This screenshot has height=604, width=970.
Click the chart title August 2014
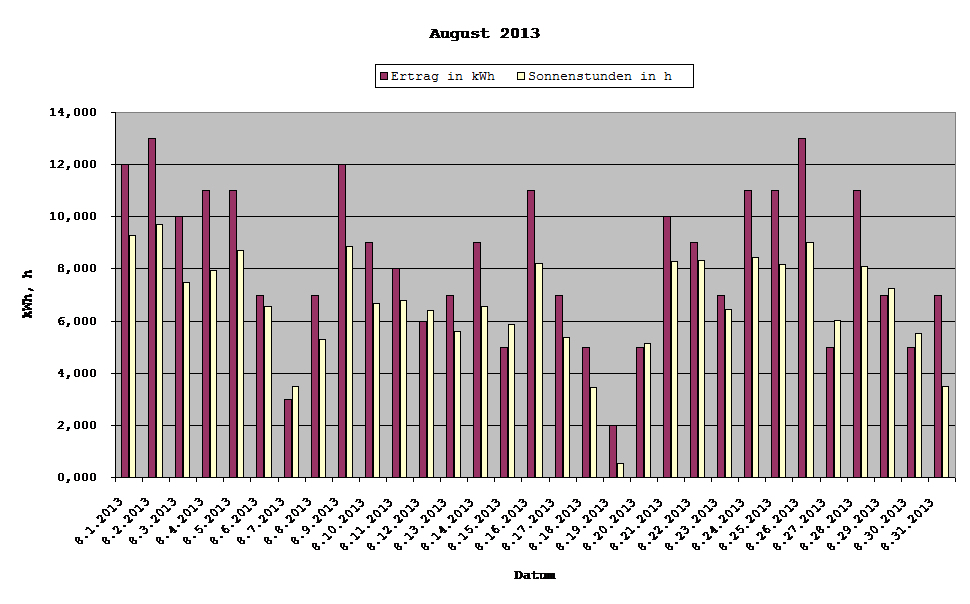point(484,32)
